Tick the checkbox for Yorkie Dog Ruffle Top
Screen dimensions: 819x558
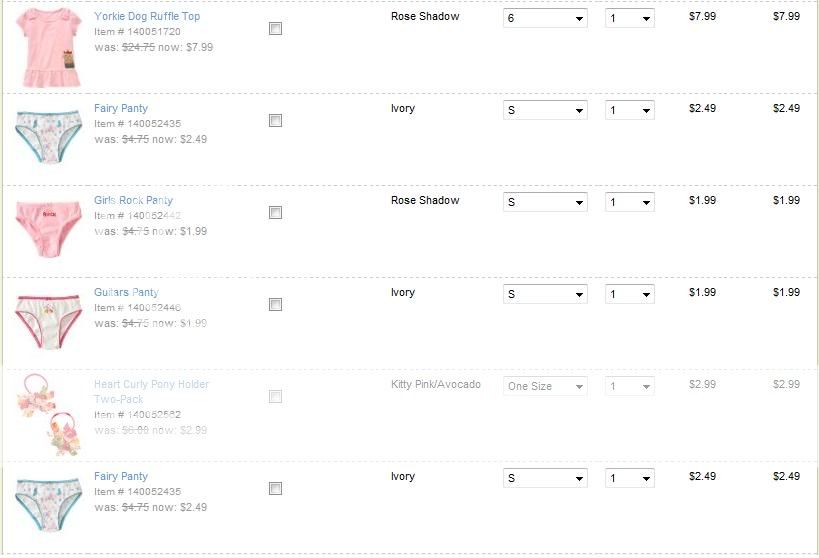[275, 29]
